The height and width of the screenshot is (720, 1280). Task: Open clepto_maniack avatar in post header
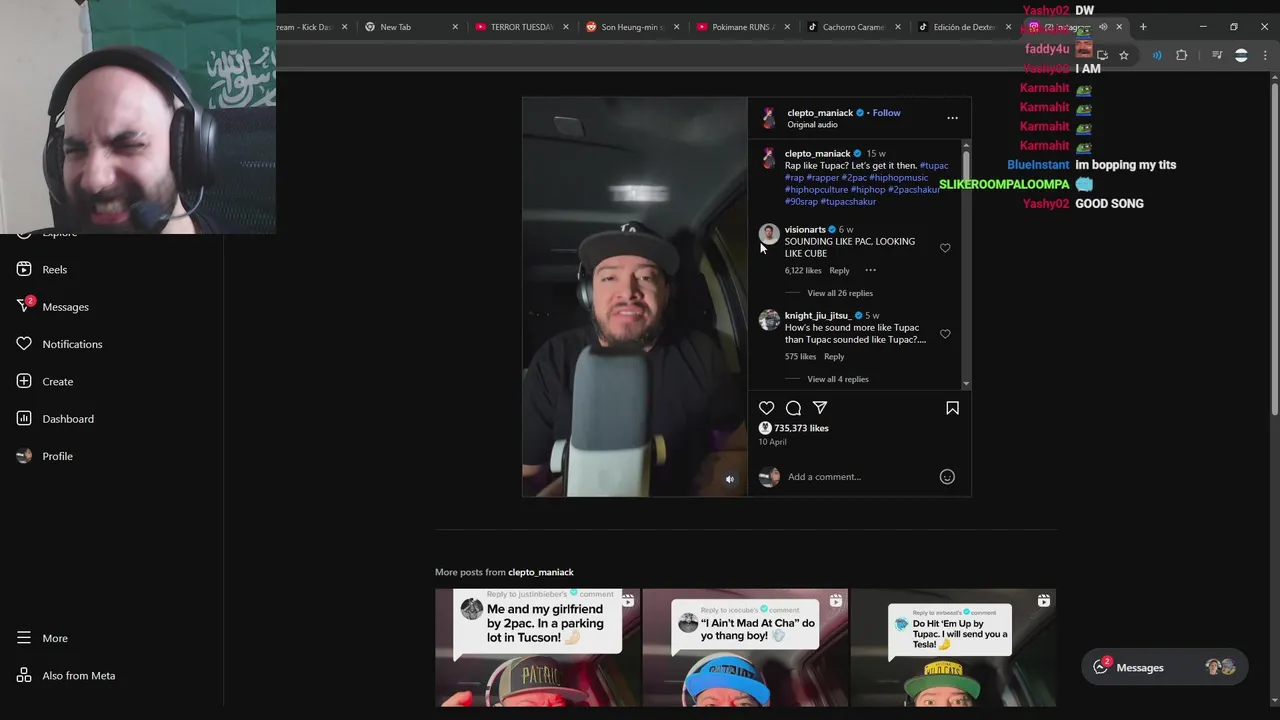768,118
